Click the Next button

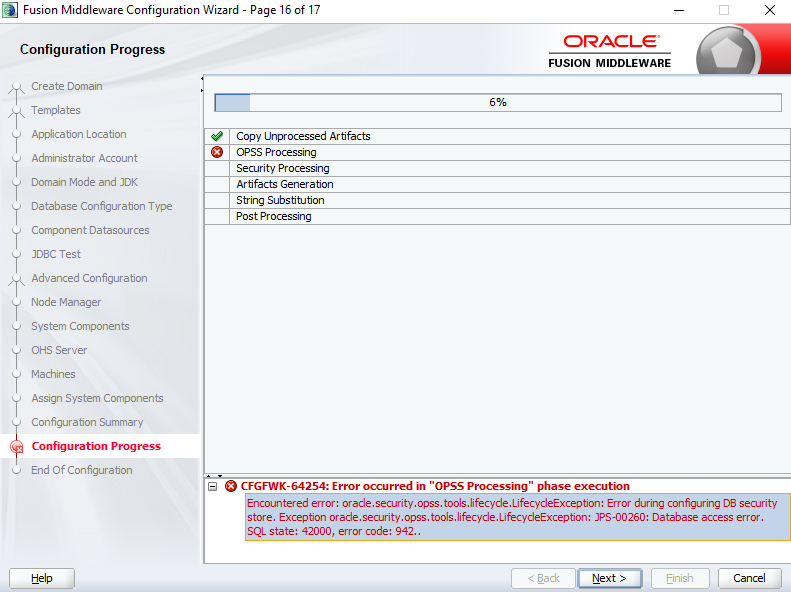click(x=609, y=578)
